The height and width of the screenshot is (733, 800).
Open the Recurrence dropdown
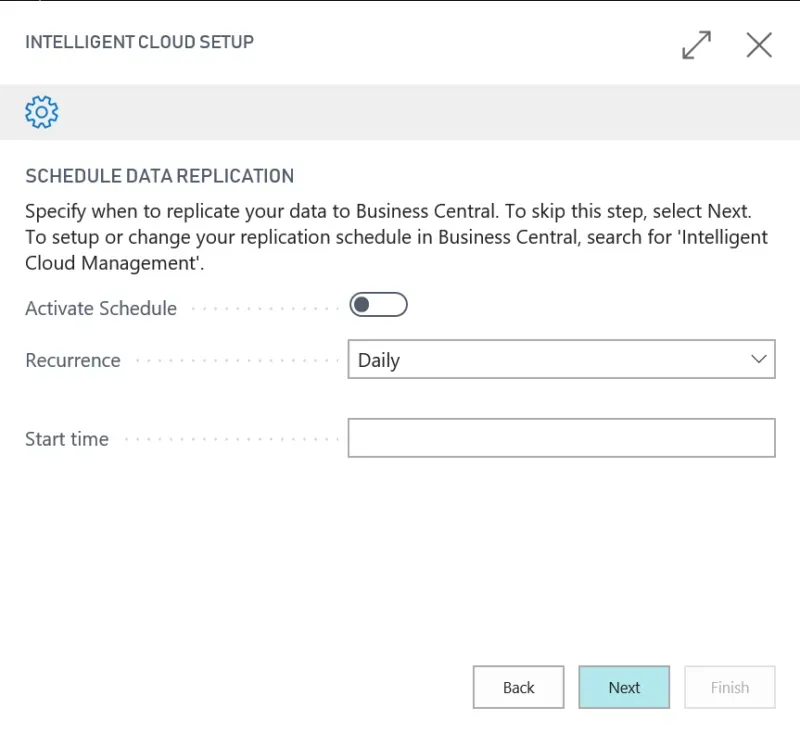[561, 359]
